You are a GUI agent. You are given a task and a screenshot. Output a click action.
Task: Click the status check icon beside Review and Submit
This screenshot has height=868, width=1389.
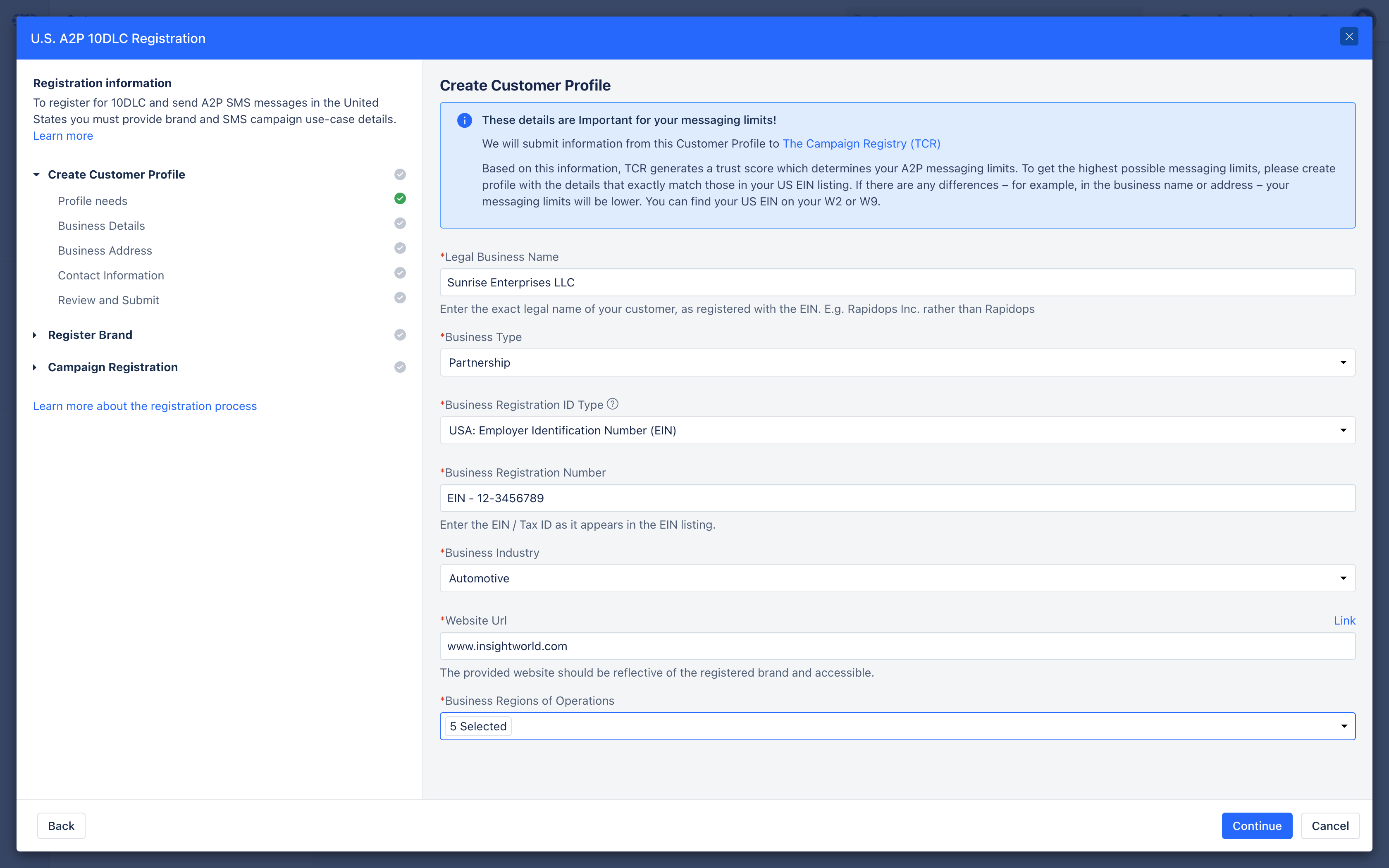400,297
